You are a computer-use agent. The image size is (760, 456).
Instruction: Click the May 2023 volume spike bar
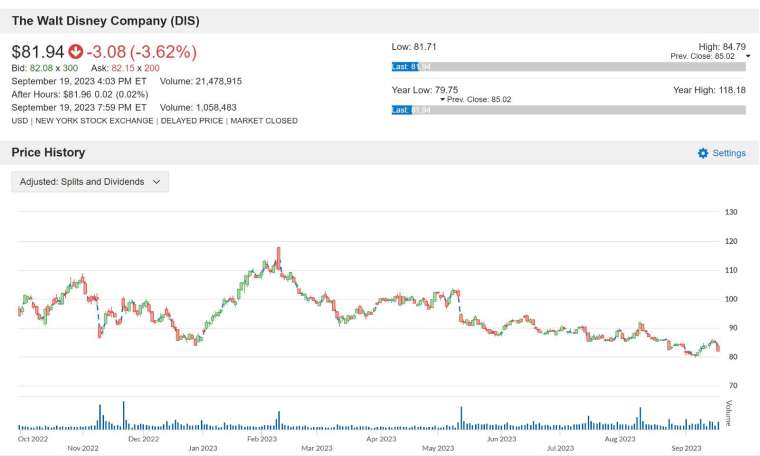pos(461,418)
